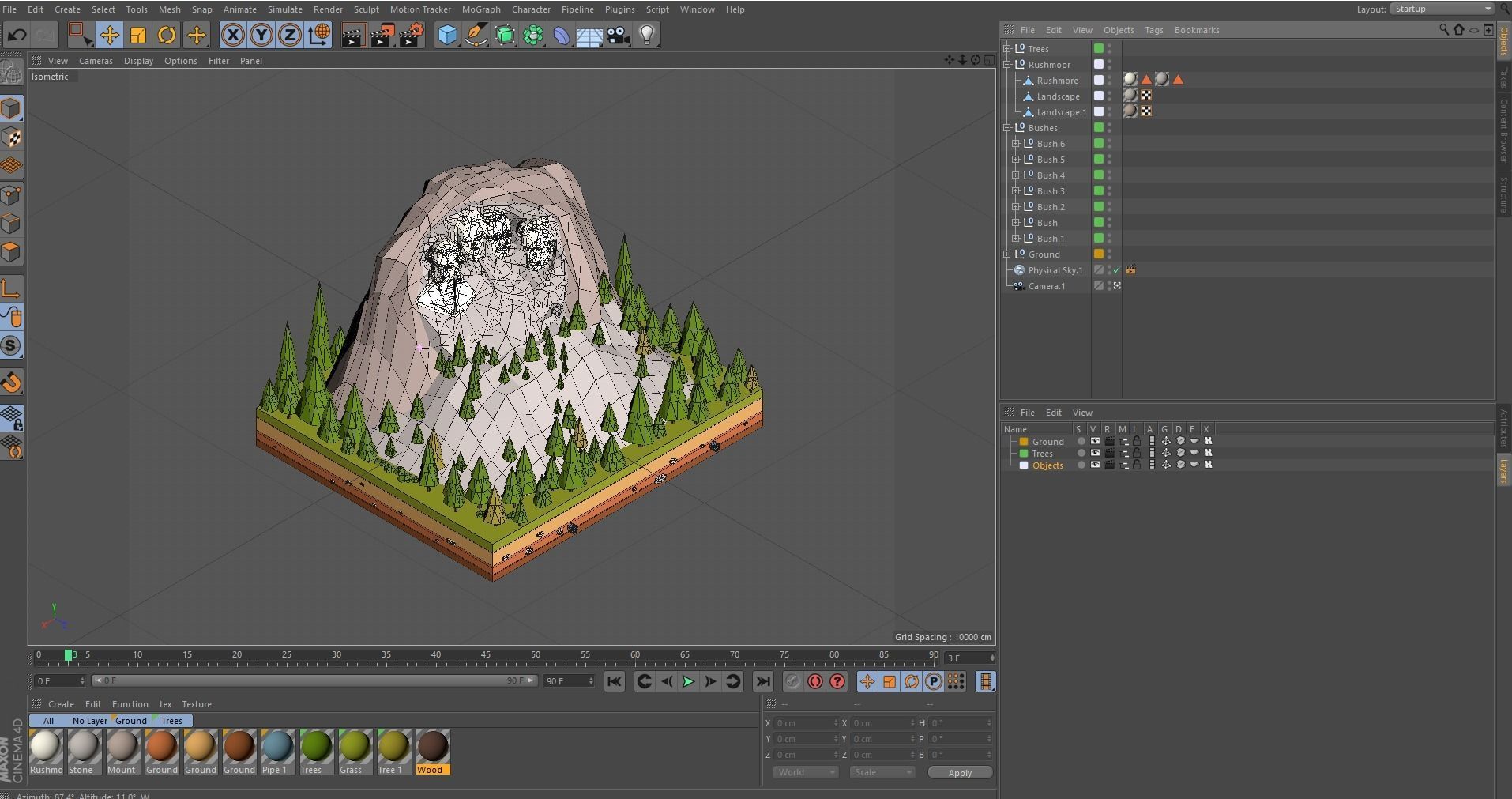Toggle Camera.1 visibility dots
Image resolution: width=1512 pixels, height=799 pixels.
(1109, 286)
